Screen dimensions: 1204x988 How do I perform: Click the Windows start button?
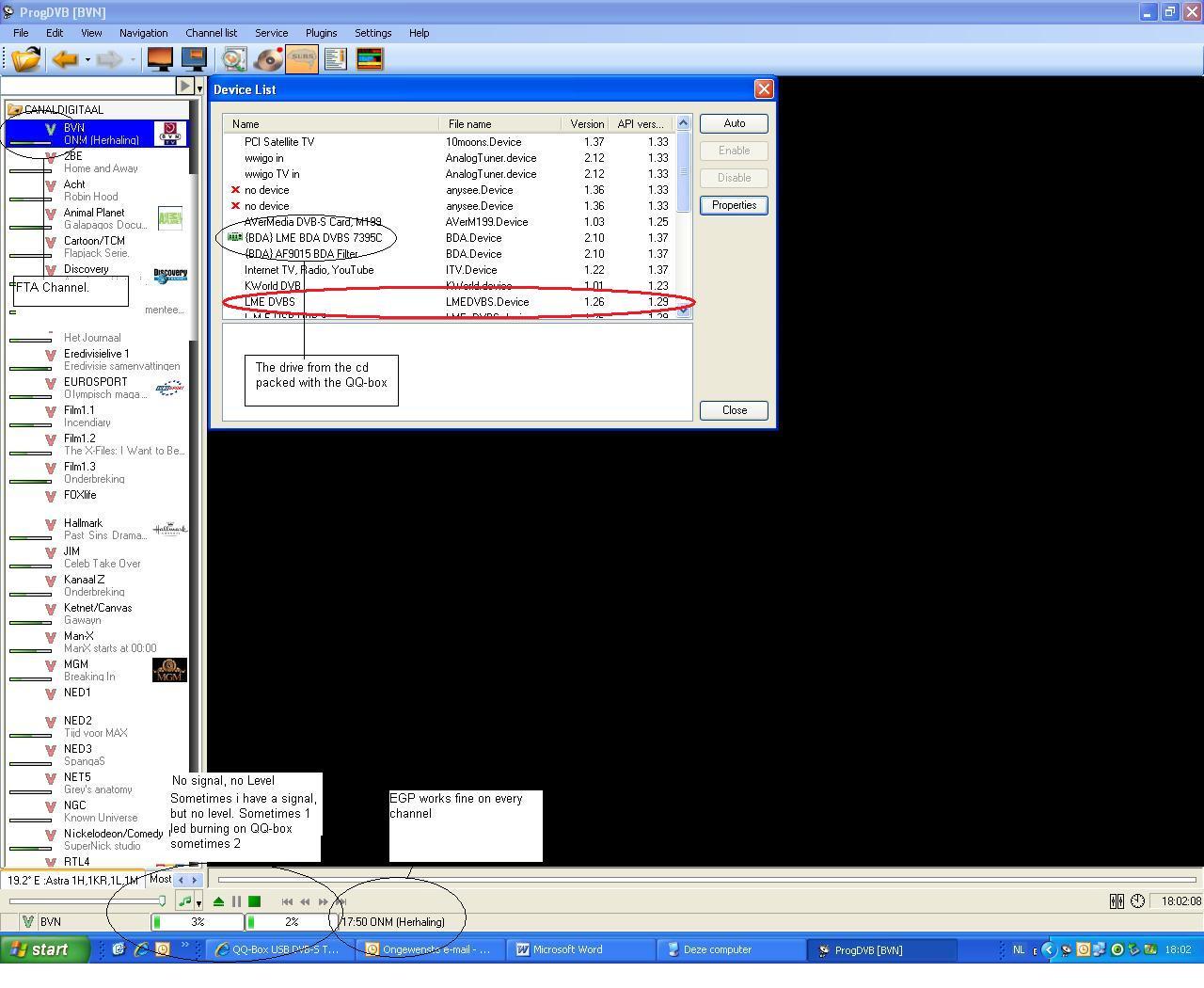point(44,949)
